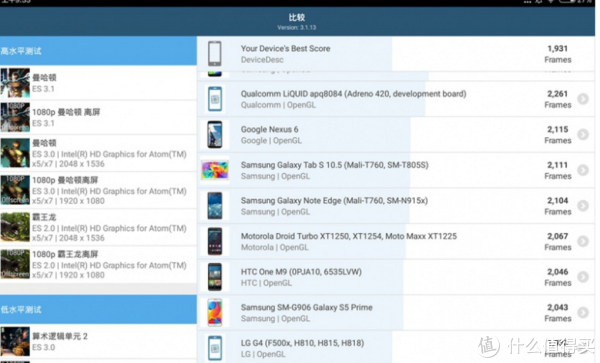Viewport: 600px width, 363px height.
Task: Click Qualcomm | OpenGL subtitle
Action: pos(278,105)
